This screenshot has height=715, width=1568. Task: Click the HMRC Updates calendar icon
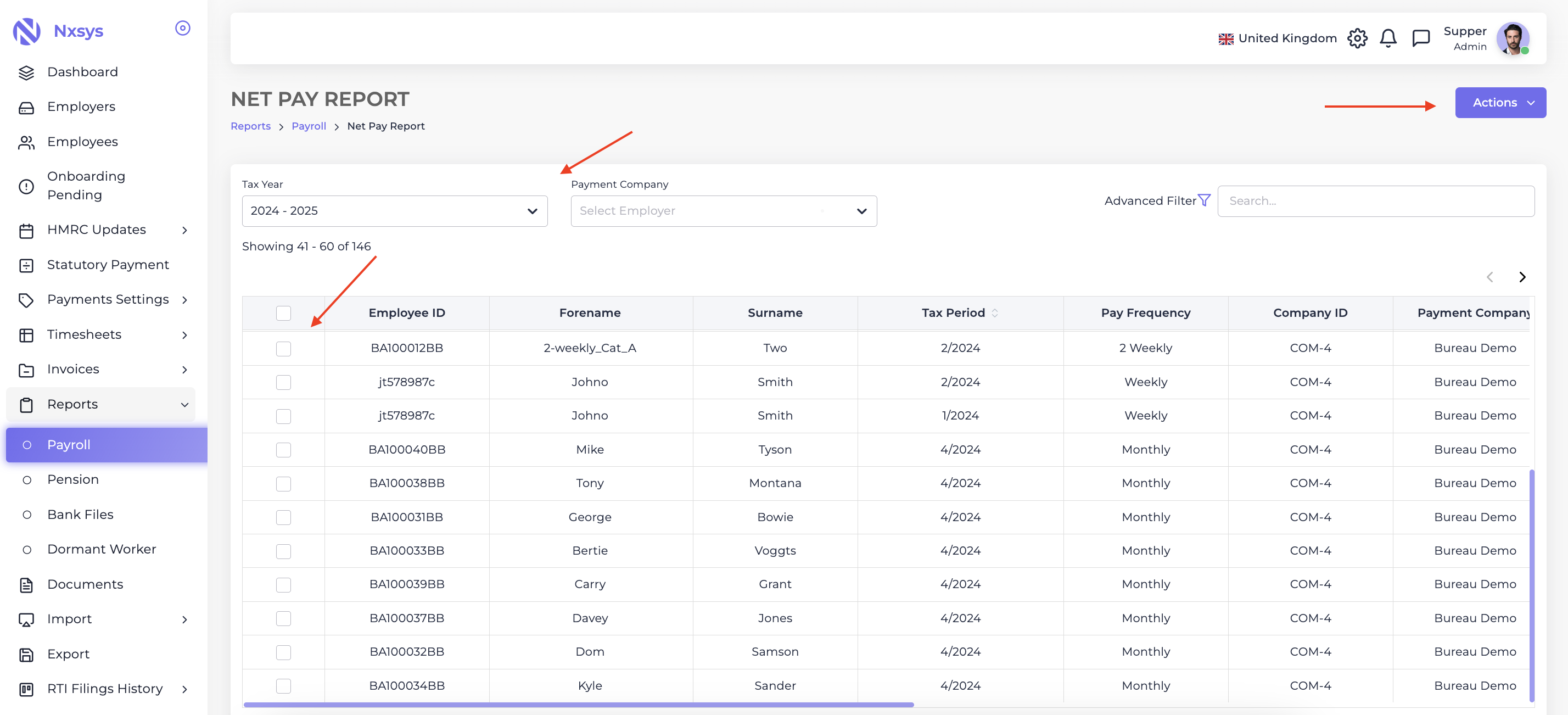[26, 230]
